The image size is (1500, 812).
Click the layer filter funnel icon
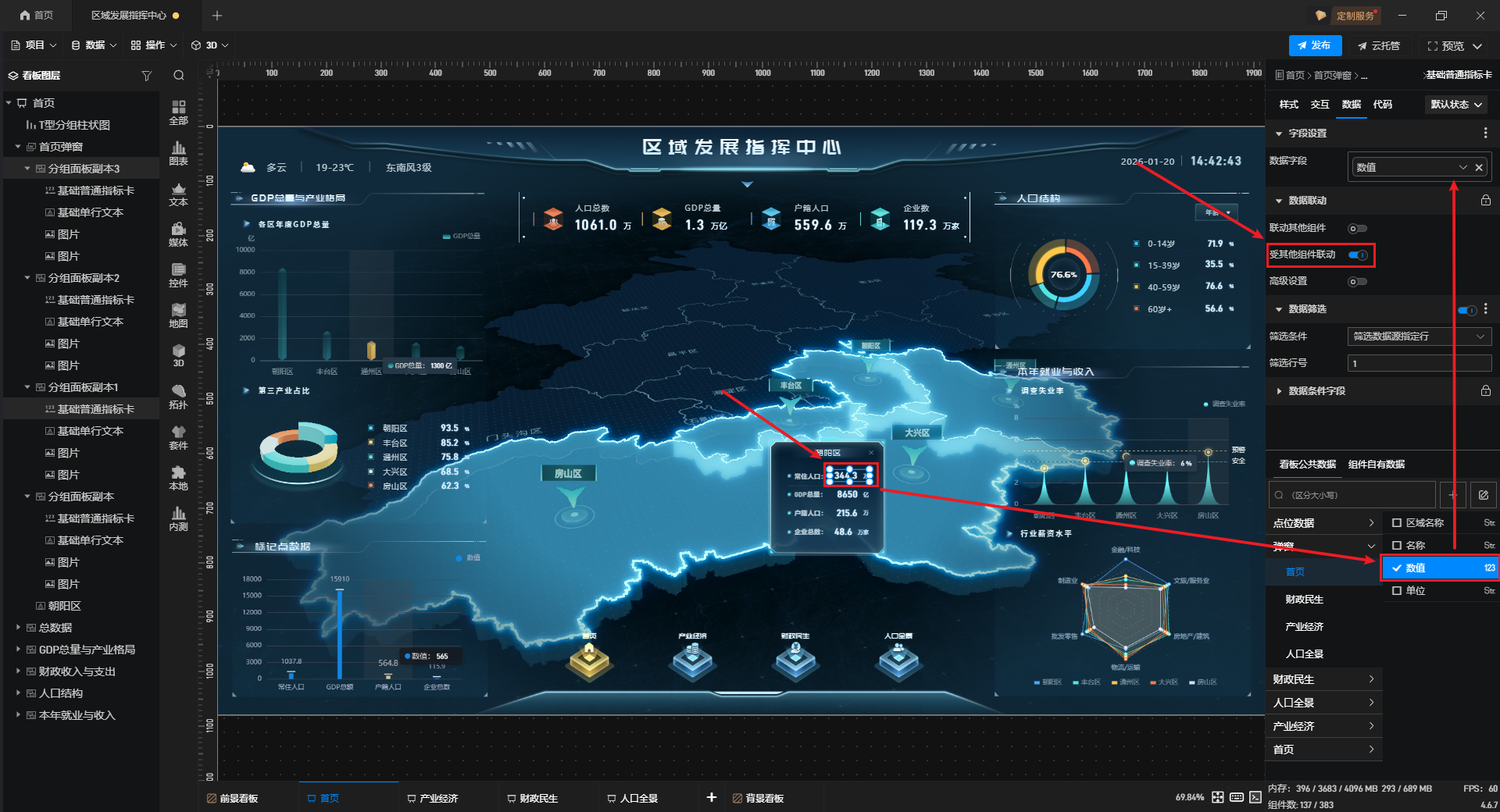[146, 76]
